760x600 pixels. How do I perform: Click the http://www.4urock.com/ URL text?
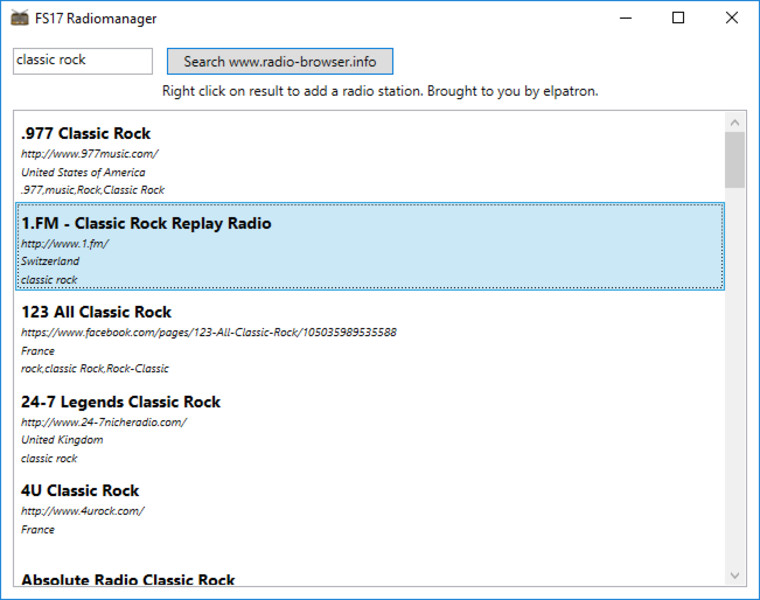83,511
